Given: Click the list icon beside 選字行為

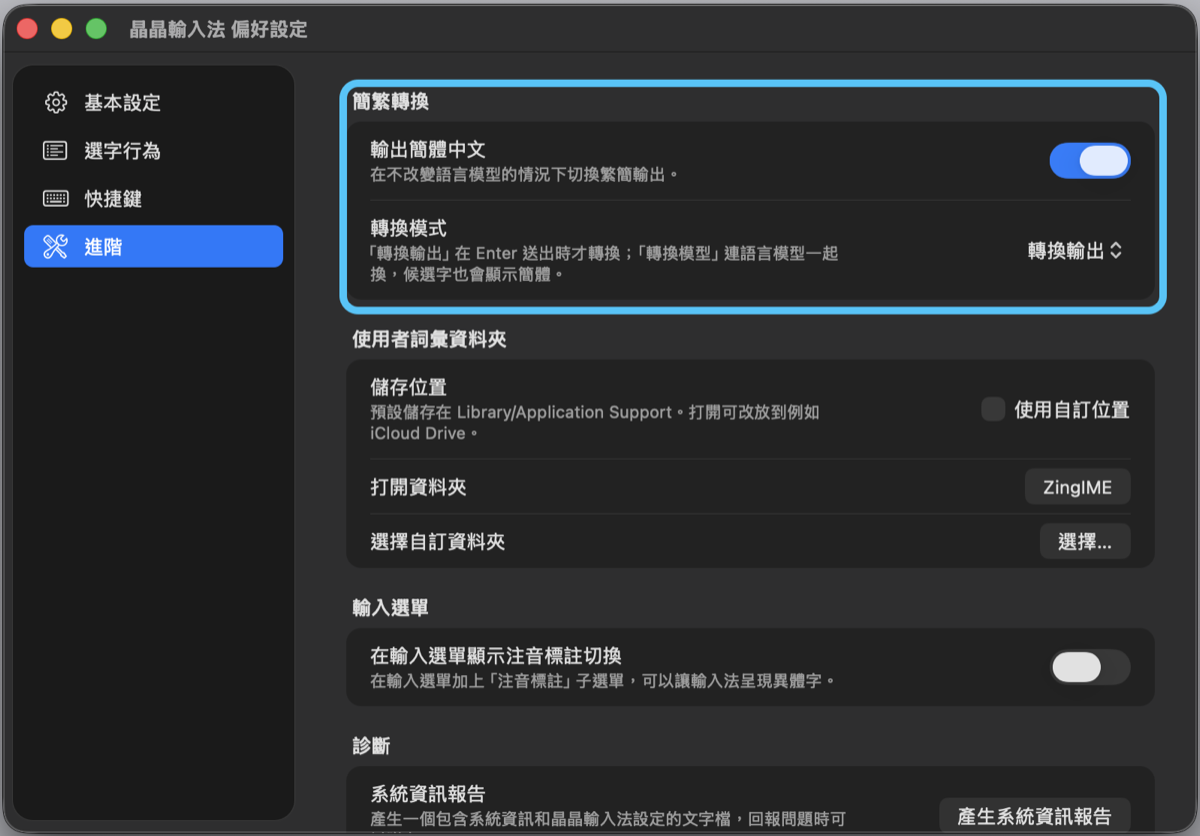Looking at the screenshot, I should coord(56,151).
